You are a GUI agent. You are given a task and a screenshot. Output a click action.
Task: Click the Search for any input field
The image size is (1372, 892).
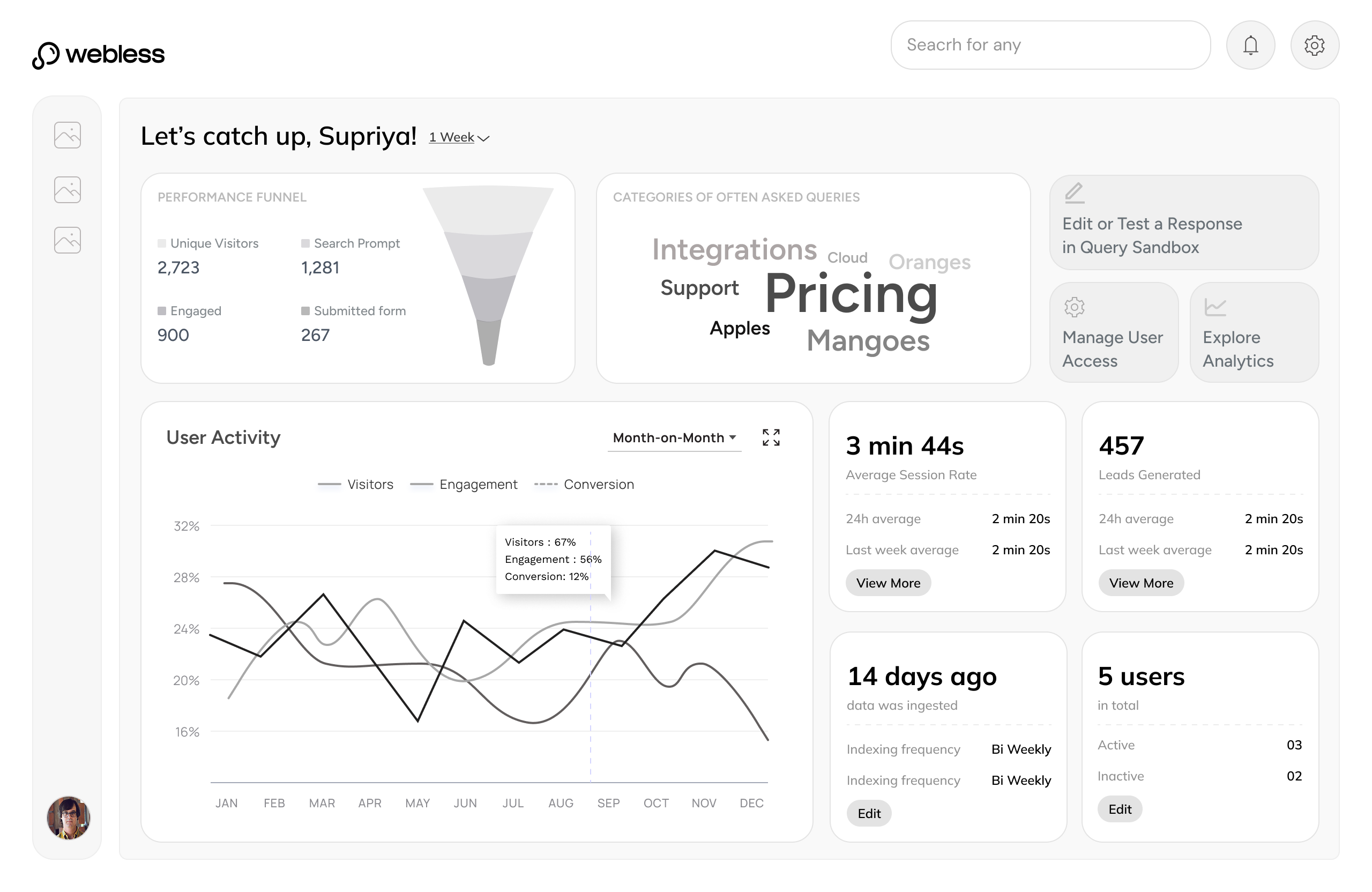coord(1050,45)
